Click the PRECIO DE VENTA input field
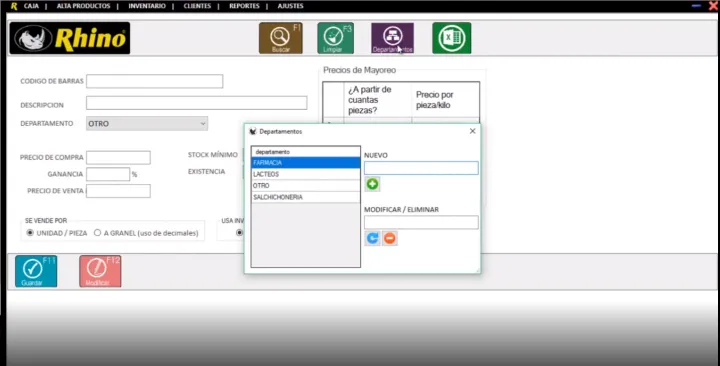720x366 pixels. 118,191
